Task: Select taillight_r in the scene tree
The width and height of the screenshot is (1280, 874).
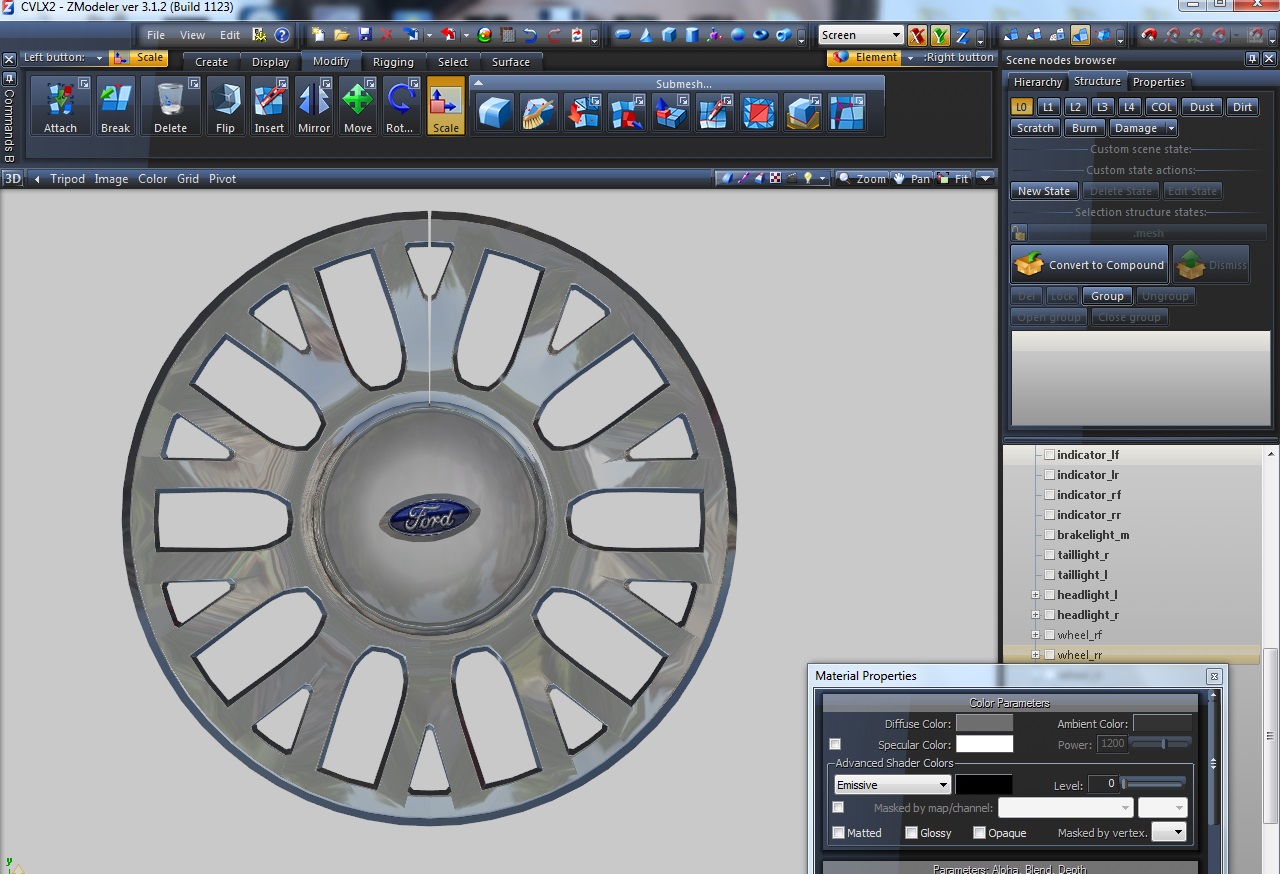Action: tap(1082, 555)
